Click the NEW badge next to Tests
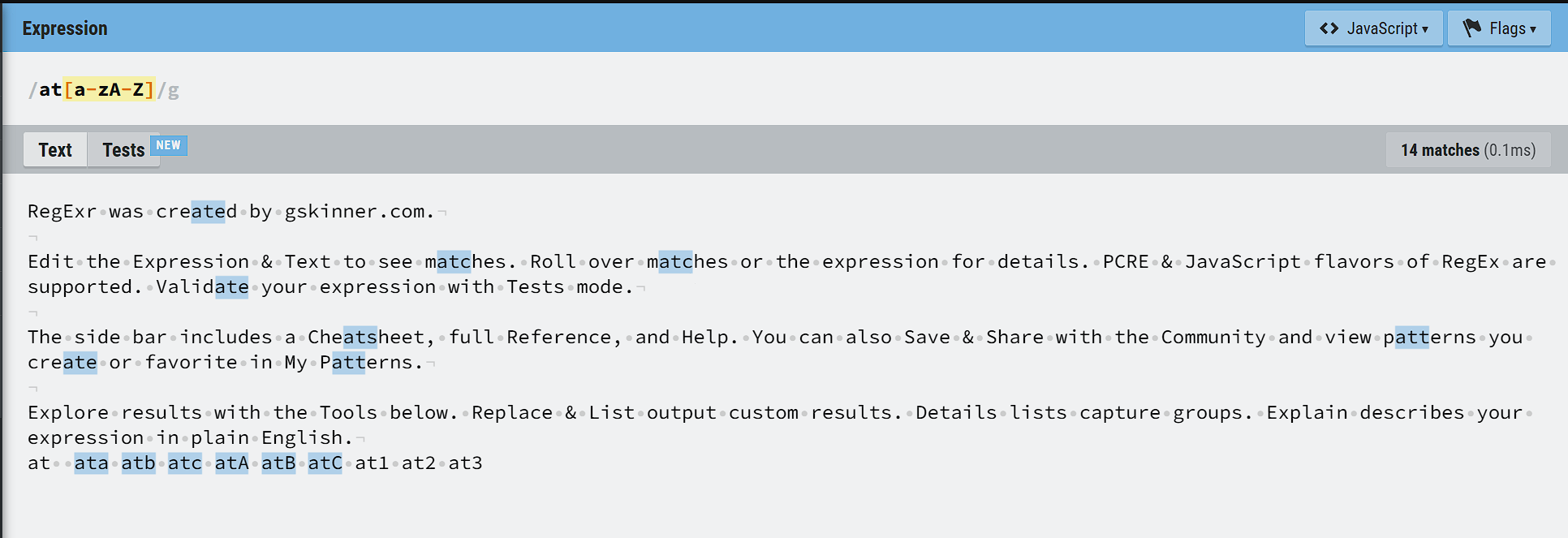Viewport: 1568px width, 538px height. [169, 145]
